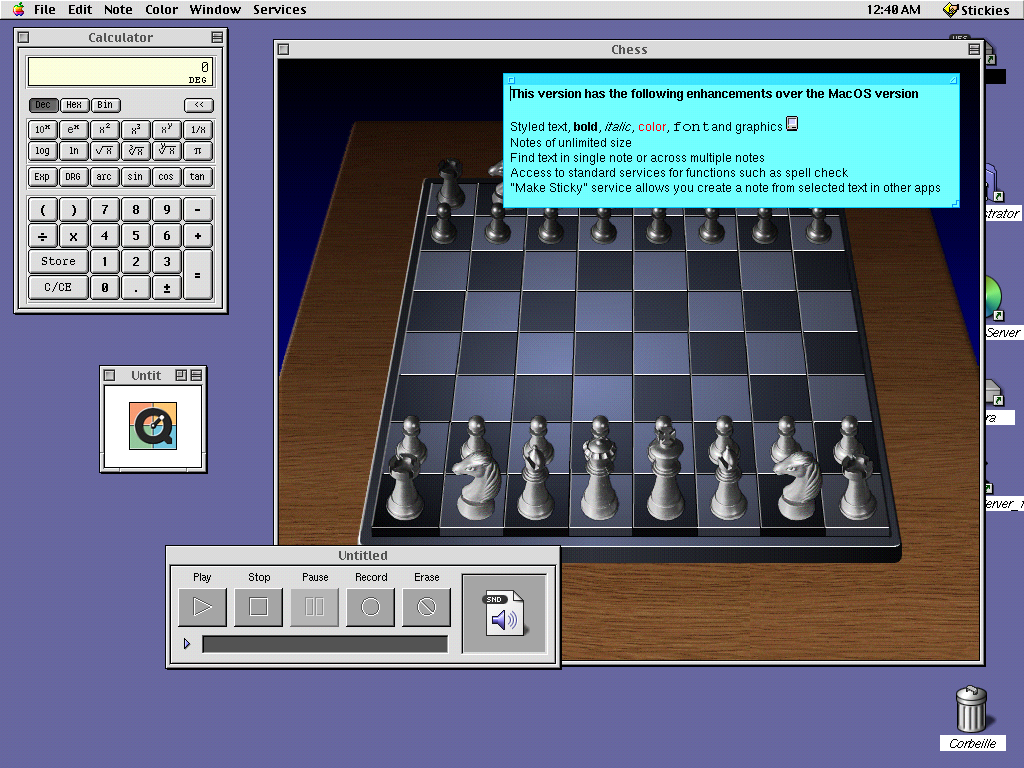
Task: Toggle DRG angle mode key
Action: click(x=73, y=177)
